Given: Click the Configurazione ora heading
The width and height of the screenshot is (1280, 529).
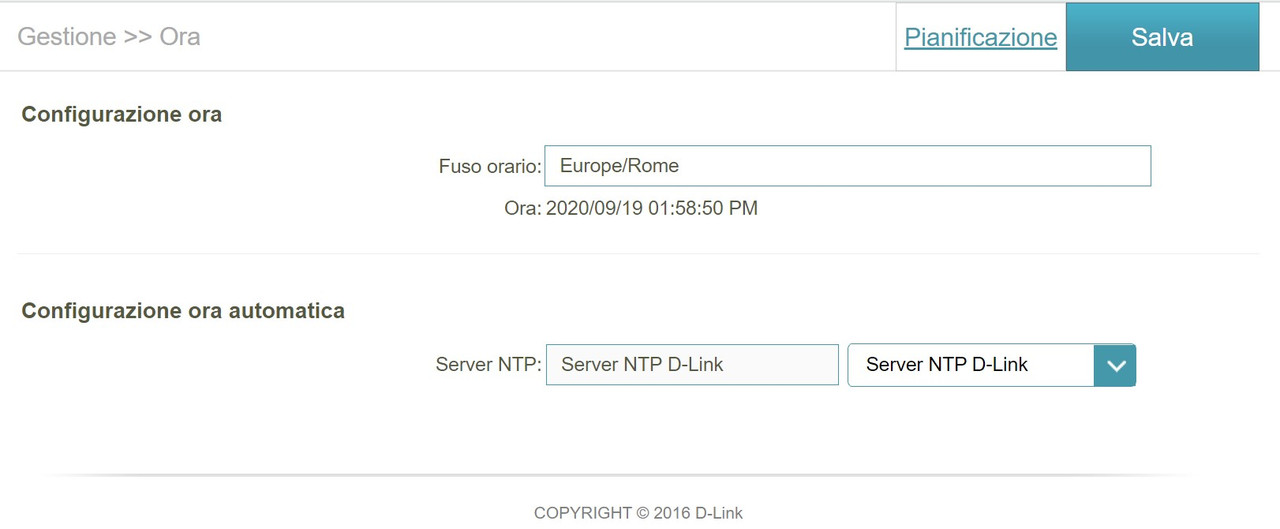Looking at the screenshot, I should (x=122, y=115).
